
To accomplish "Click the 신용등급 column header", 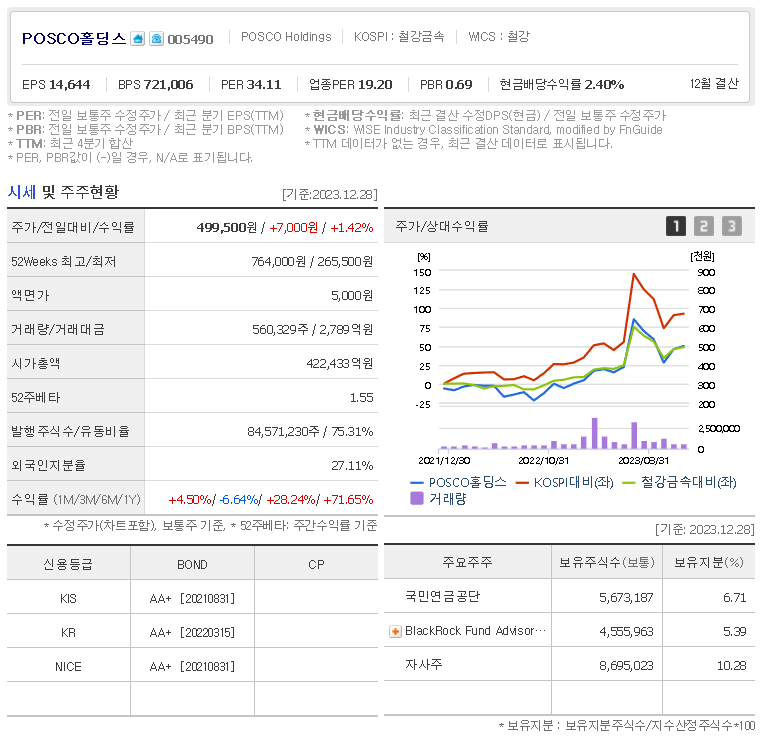I will point(68,564).
